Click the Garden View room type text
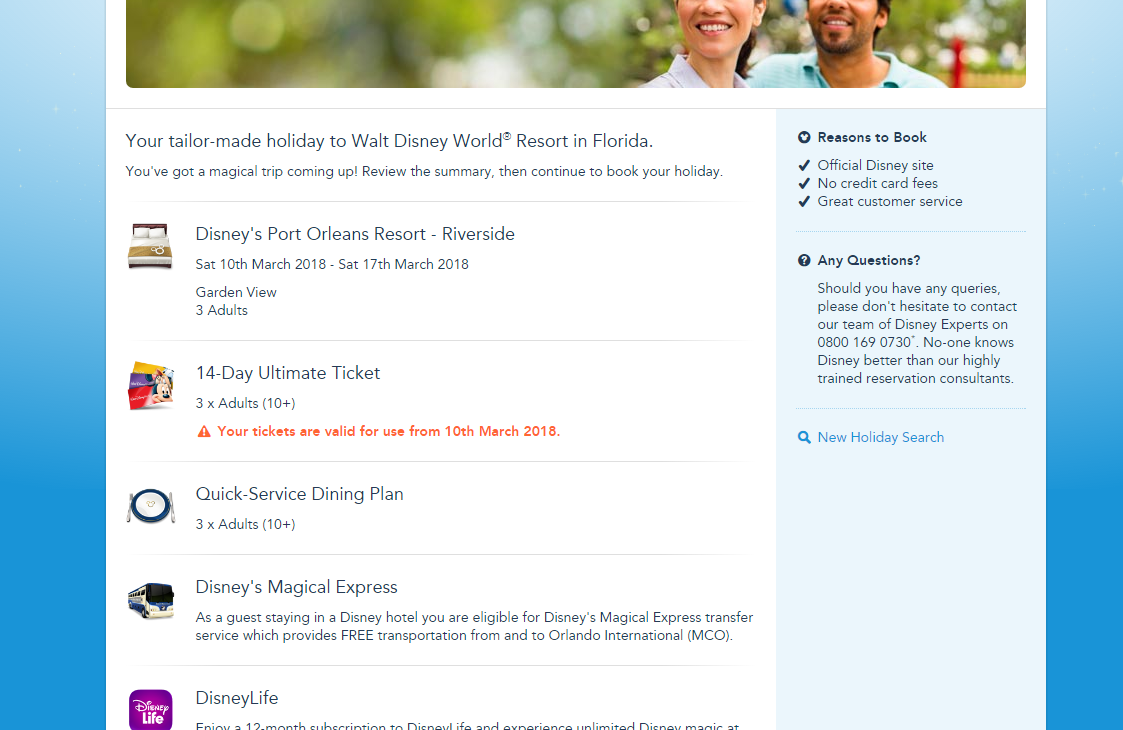 click(x=236, y=292)
